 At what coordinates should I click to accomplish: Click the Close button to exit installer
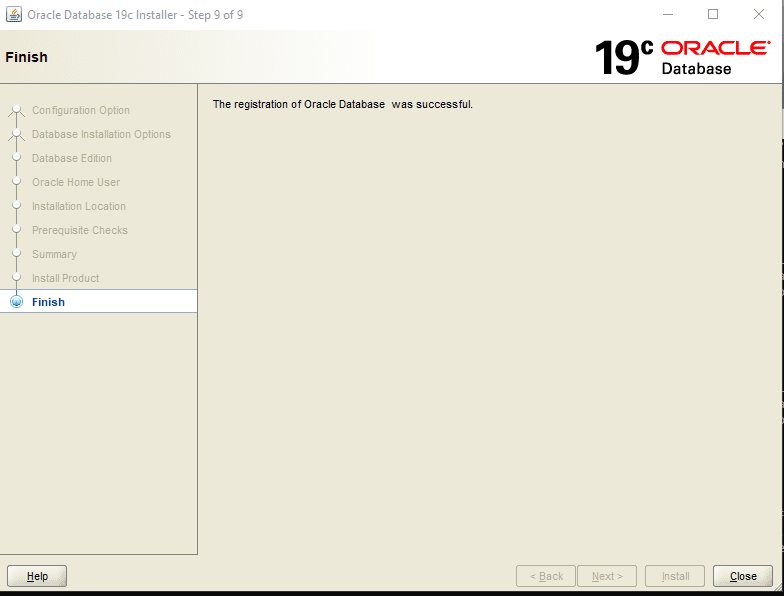742,576
